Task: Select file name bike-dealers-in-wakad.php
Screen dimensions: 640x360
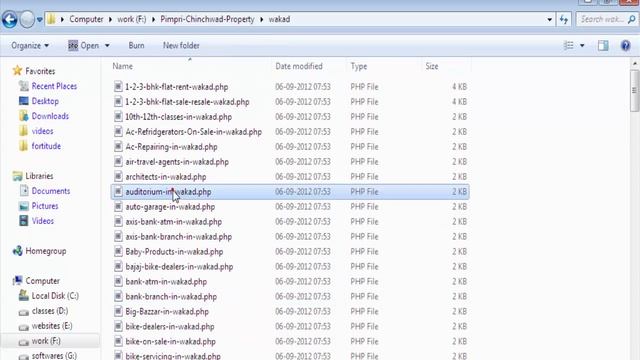Action: click(x=170, y=327)
